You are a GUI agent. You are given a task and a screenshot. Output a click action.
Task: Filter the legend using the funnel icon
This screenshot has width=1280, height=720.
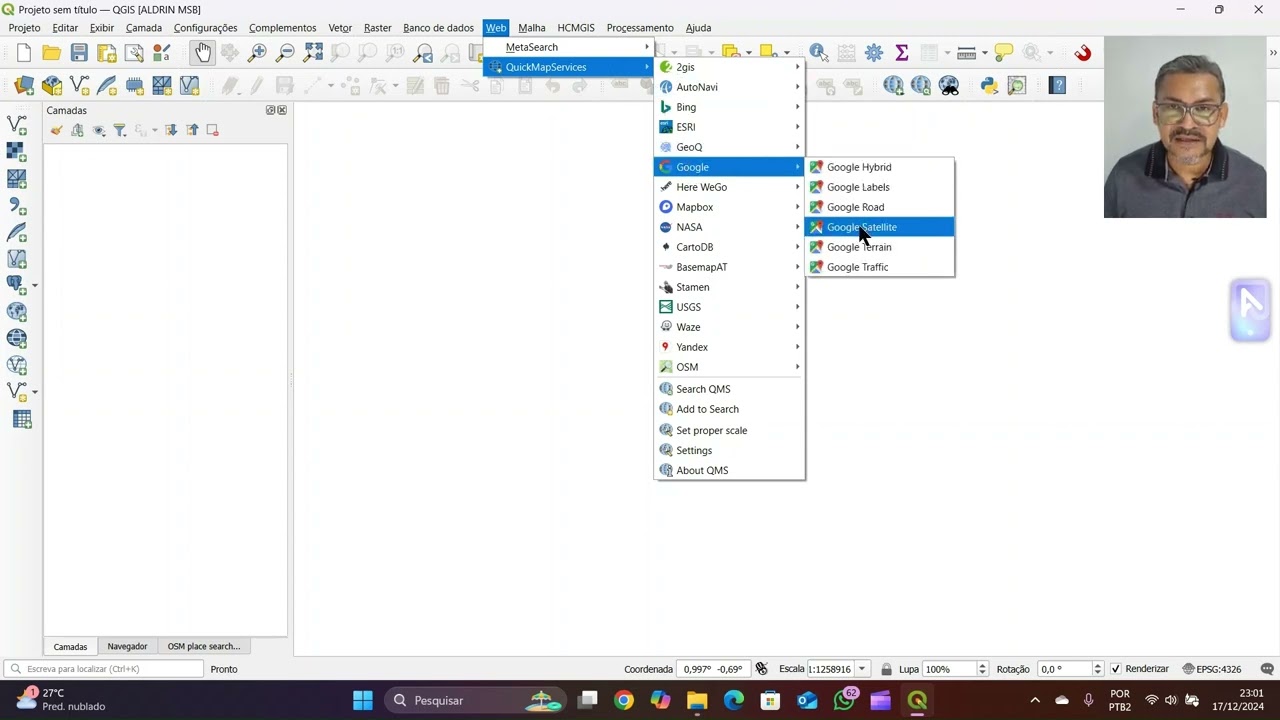point(119,130)
